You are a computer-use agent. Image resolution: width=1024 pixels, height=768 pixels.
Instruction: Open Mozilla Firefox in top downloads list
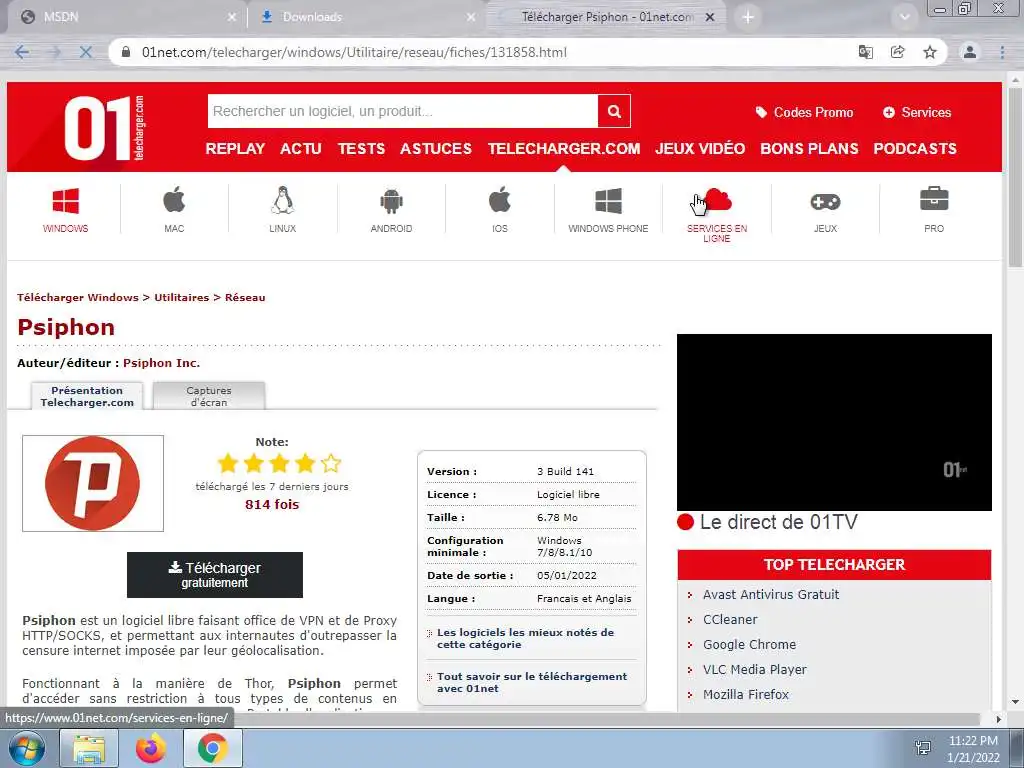click(x=746, y=694)
